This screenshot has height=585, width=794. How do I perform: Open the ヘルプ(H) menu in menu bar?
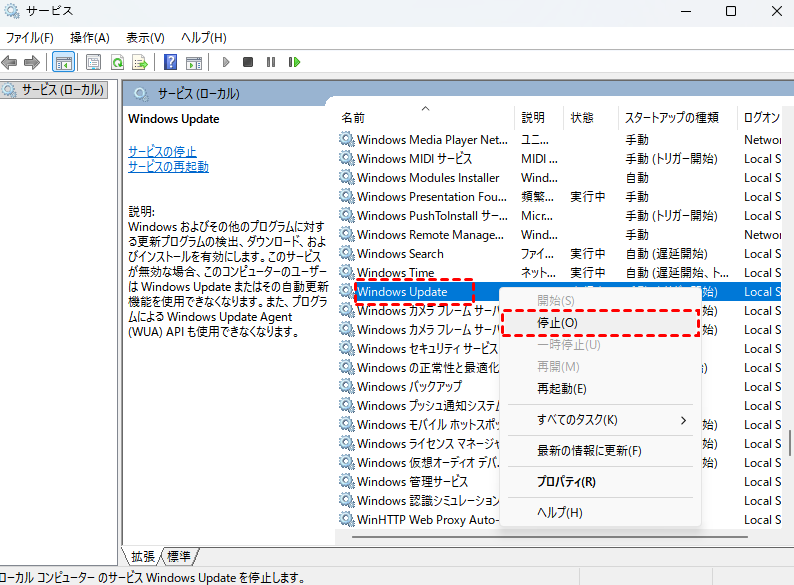[x=204, y=38]
